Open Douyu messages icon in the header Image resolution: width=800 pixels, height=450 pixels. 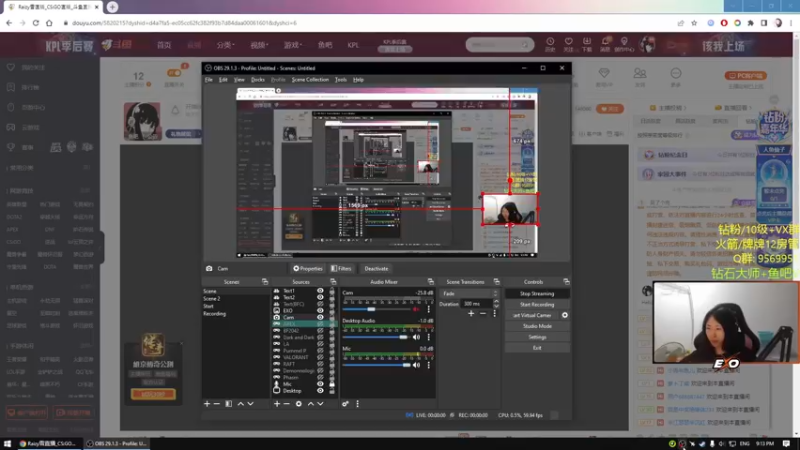[605, 44]
